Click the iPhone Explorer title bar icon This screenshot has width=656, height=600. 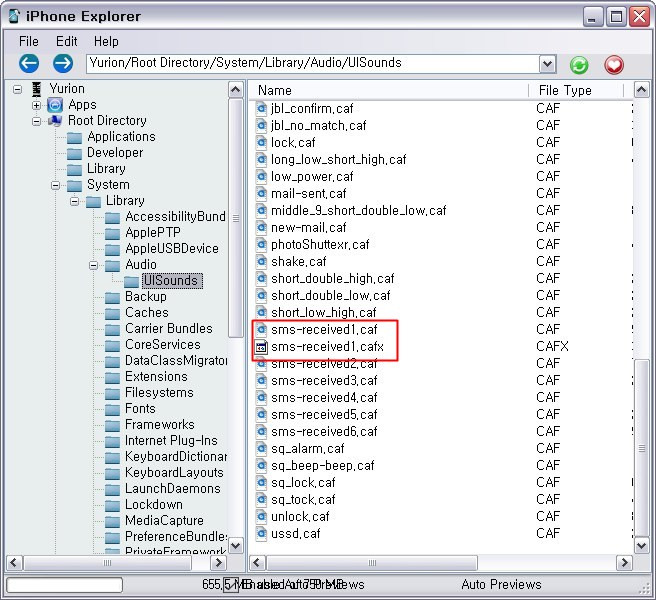click(x=14, y=16)
